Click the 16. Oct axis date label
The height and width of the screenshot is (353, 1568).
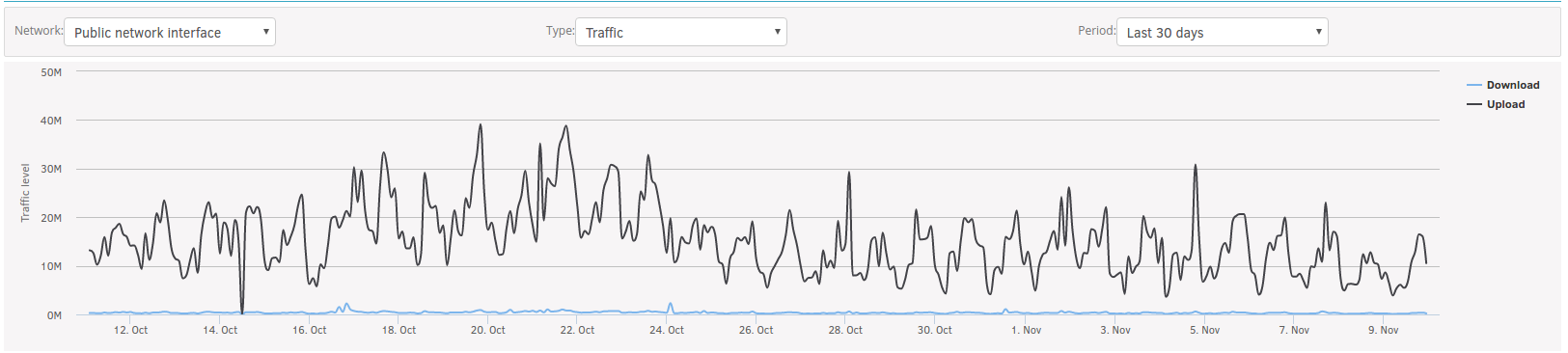coord(309,330)
